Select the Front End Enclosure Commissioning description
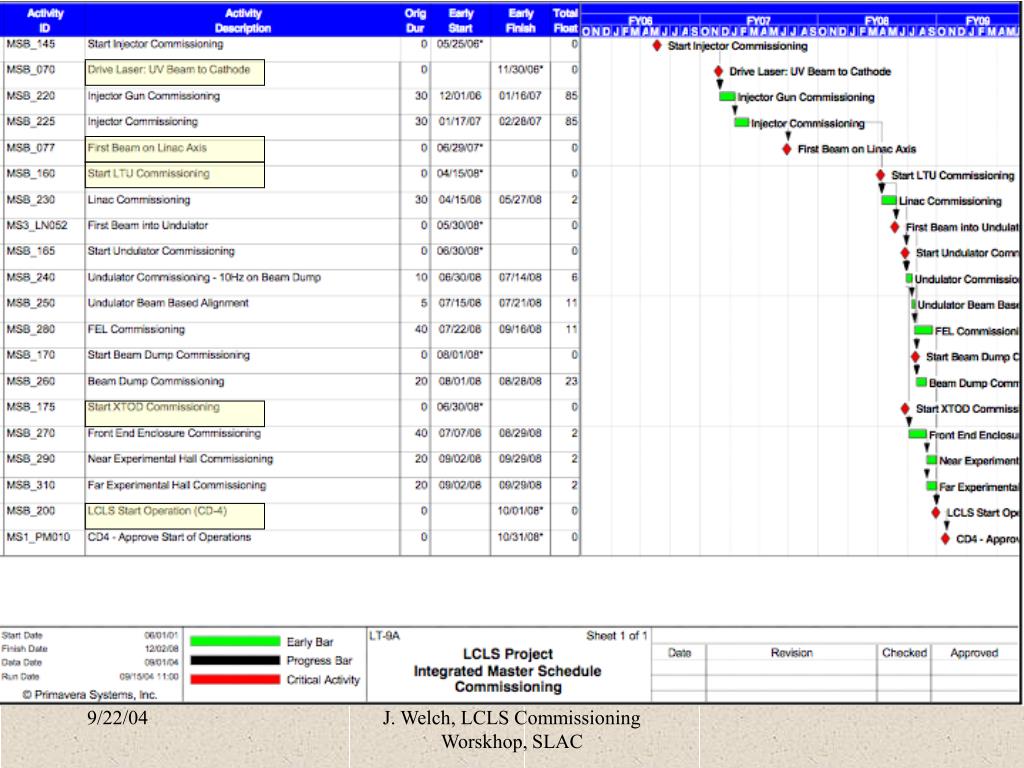The width and height of the screenshot is (1024, 768). pos(174,433)
